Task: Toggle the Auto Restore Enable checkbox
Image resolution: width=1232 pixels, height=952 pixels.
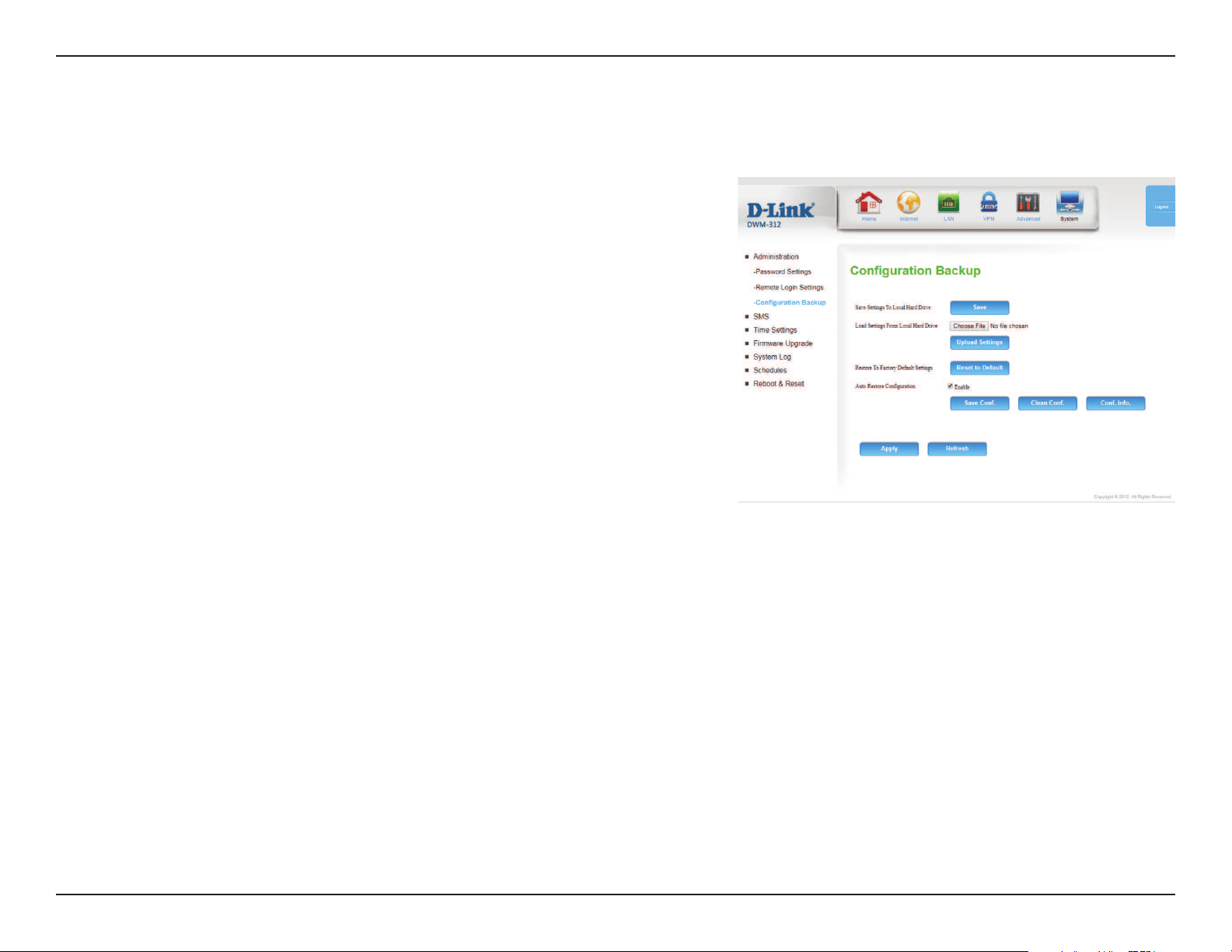Action: click(x=950, y=386)
